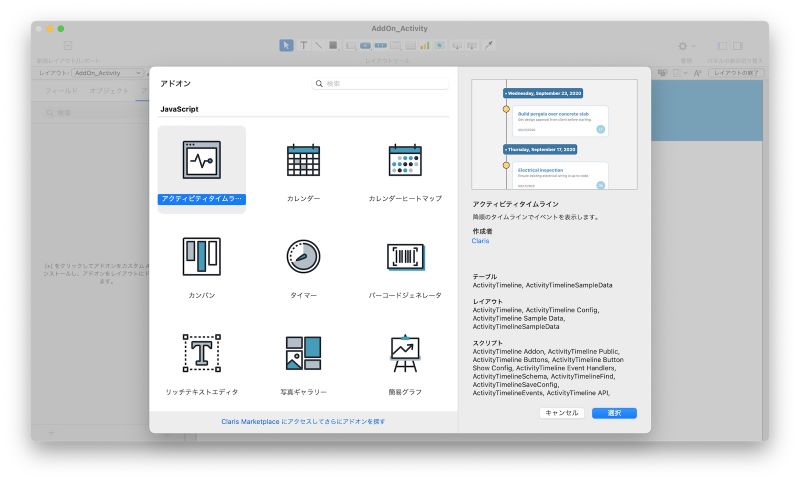Open the Claris author link
Viewport: 800px width, 482px height.
click(480, 241)
